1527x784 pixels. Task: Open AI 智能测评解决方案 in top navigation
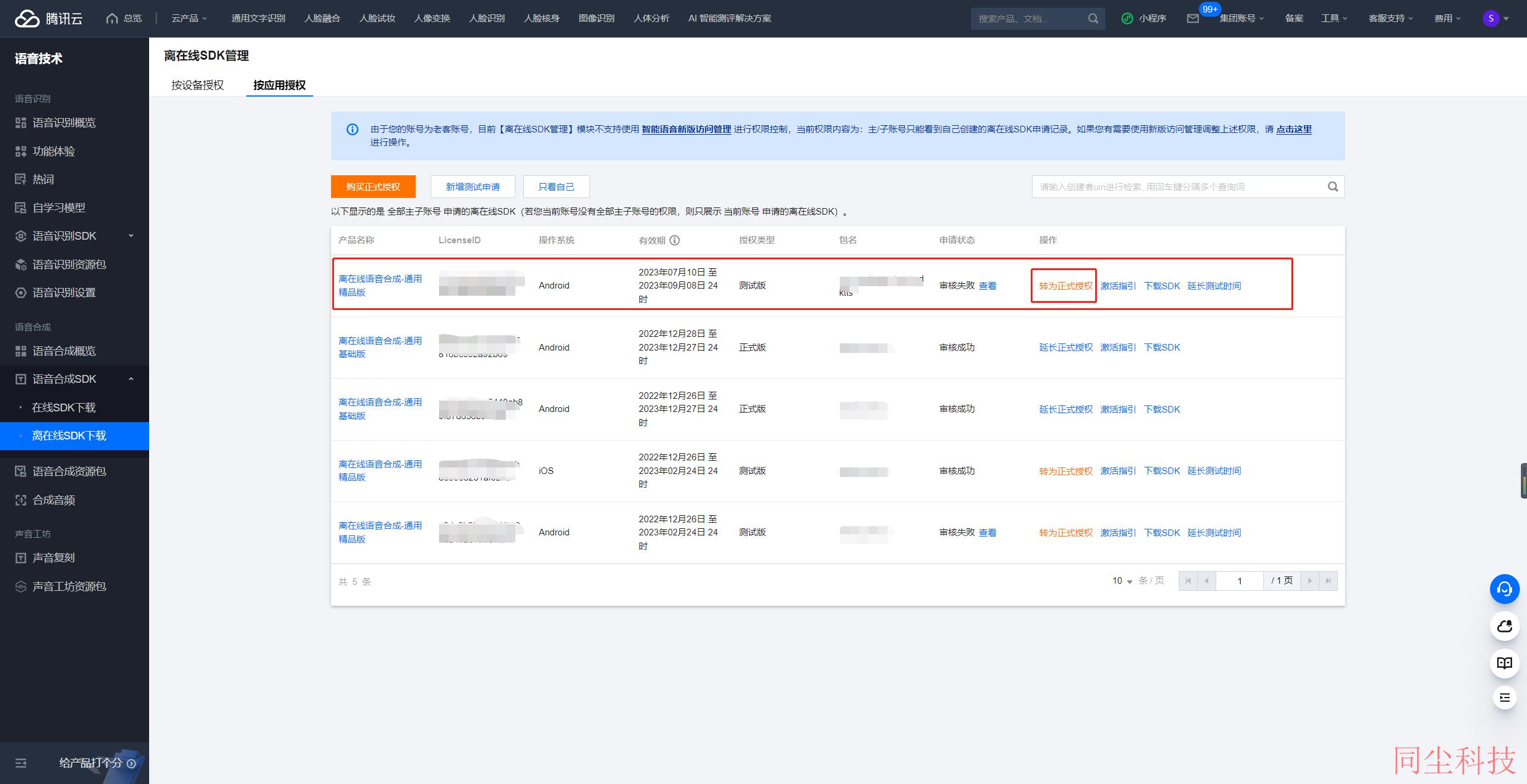pos(730,18)
